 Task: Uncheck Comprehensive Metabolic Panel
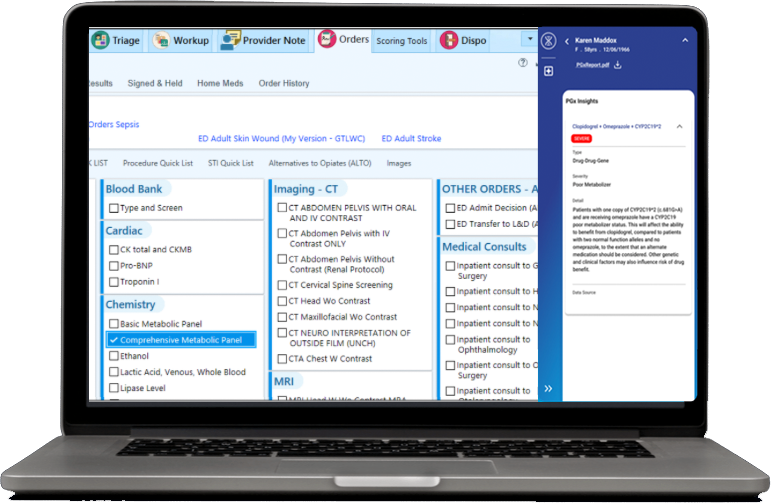114,340
